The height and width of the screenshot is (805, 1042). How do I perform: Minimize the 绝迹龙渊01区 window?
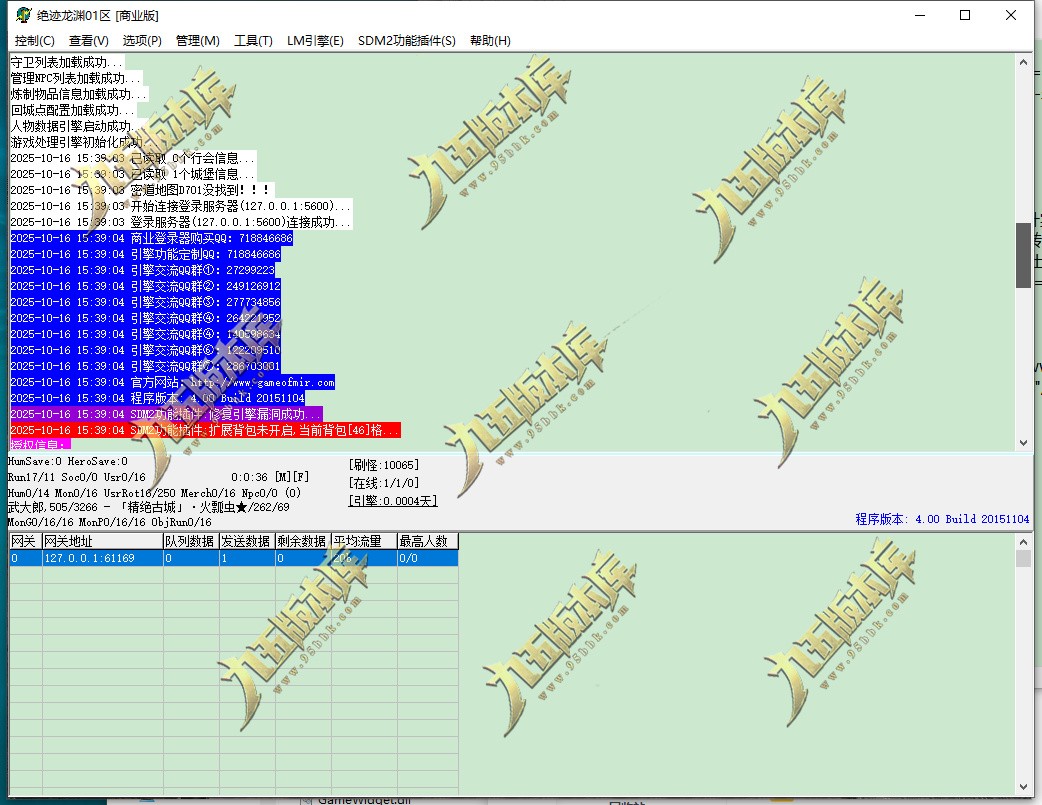coord(920,15)
